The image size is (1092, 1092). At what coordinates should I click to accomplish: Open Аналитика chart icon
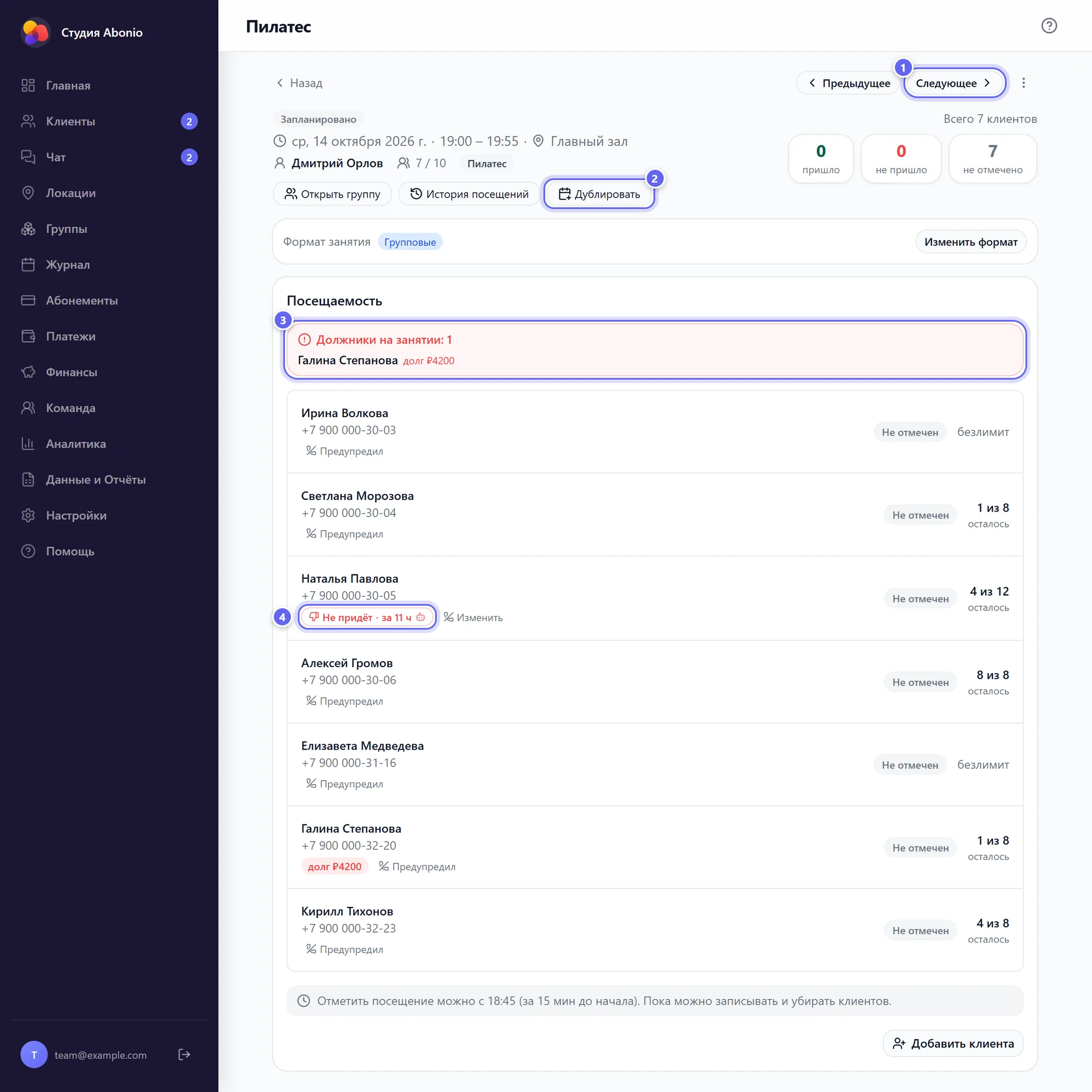28,444
